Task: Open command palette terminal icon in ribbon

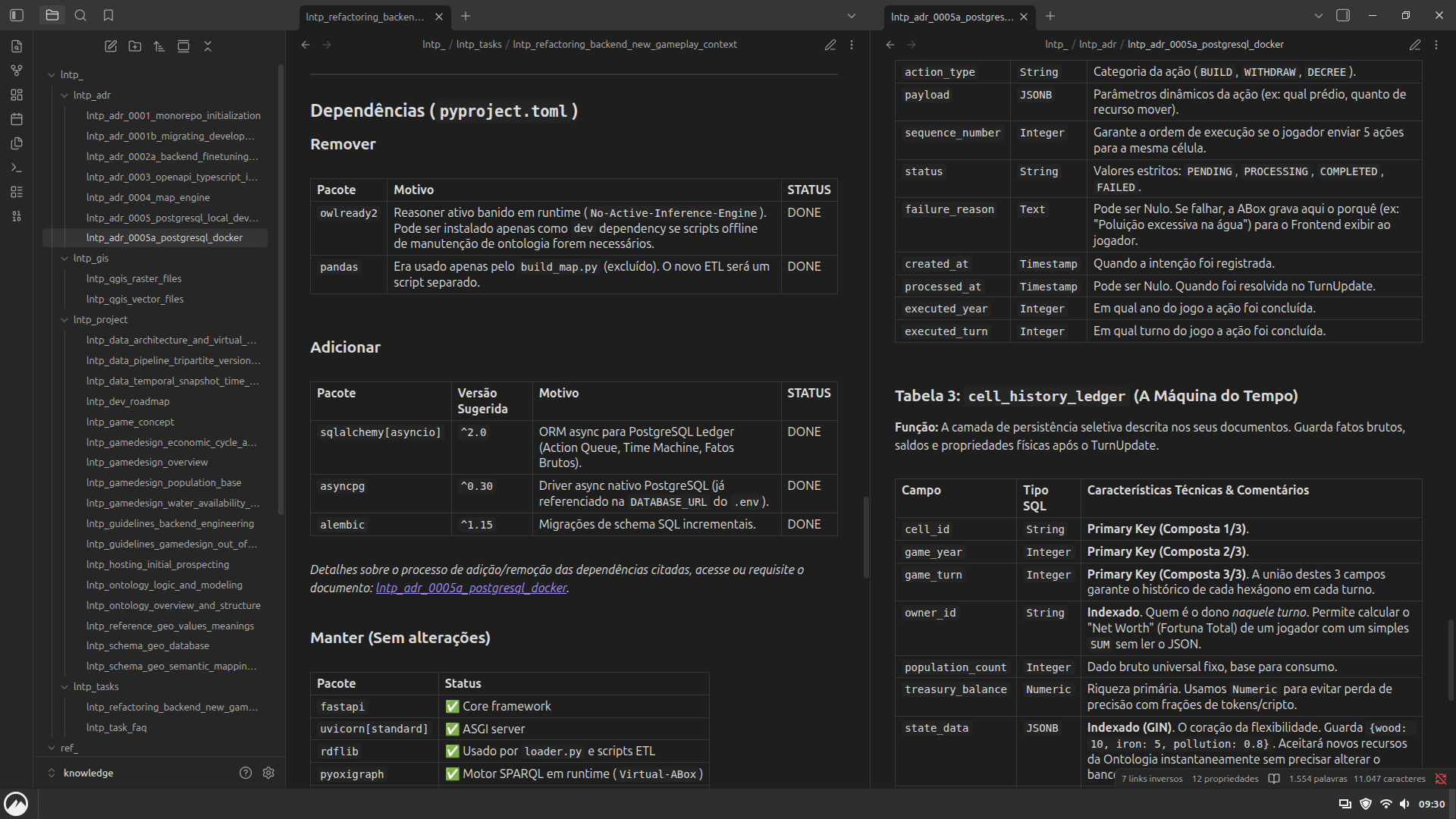Action: [17, 168]
